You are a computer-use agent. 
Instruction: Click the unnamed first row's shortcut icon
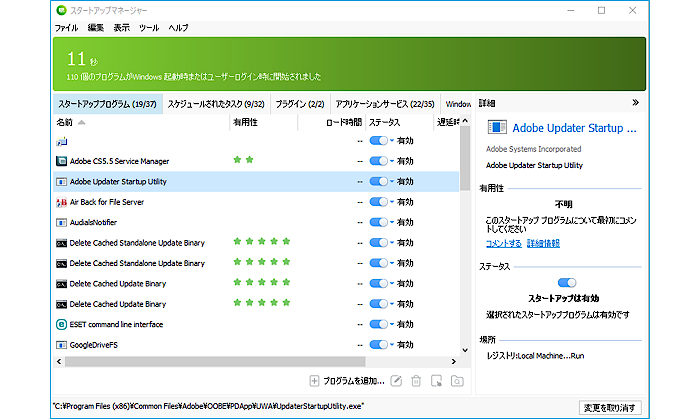click(62, 141)
